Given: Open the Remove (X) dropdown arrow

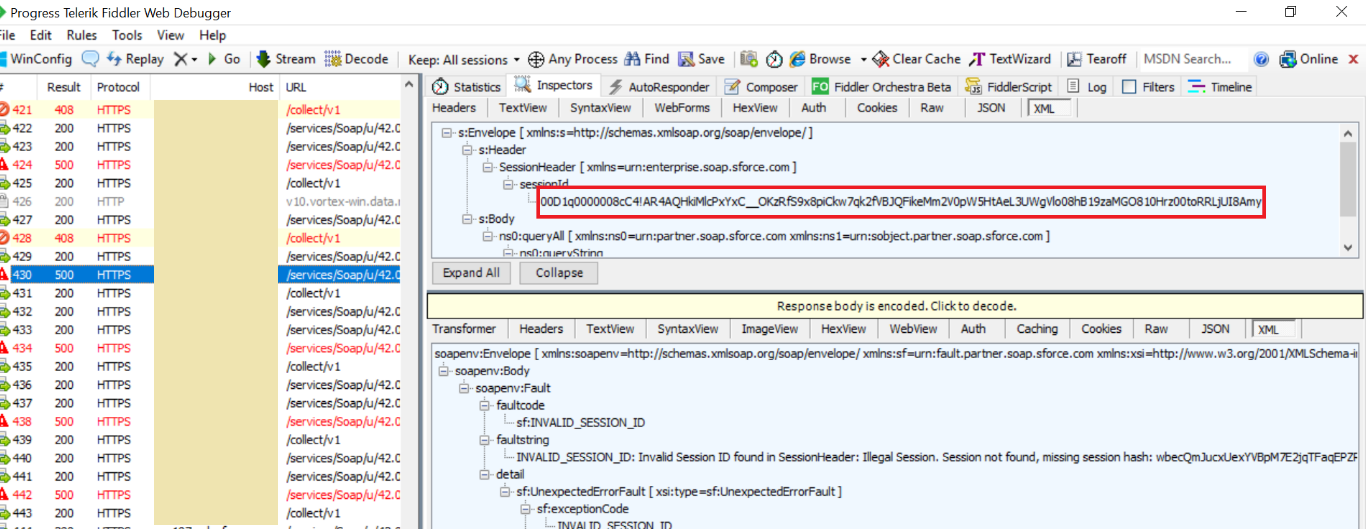Looking at the screenshot, I should pos(194,60).
